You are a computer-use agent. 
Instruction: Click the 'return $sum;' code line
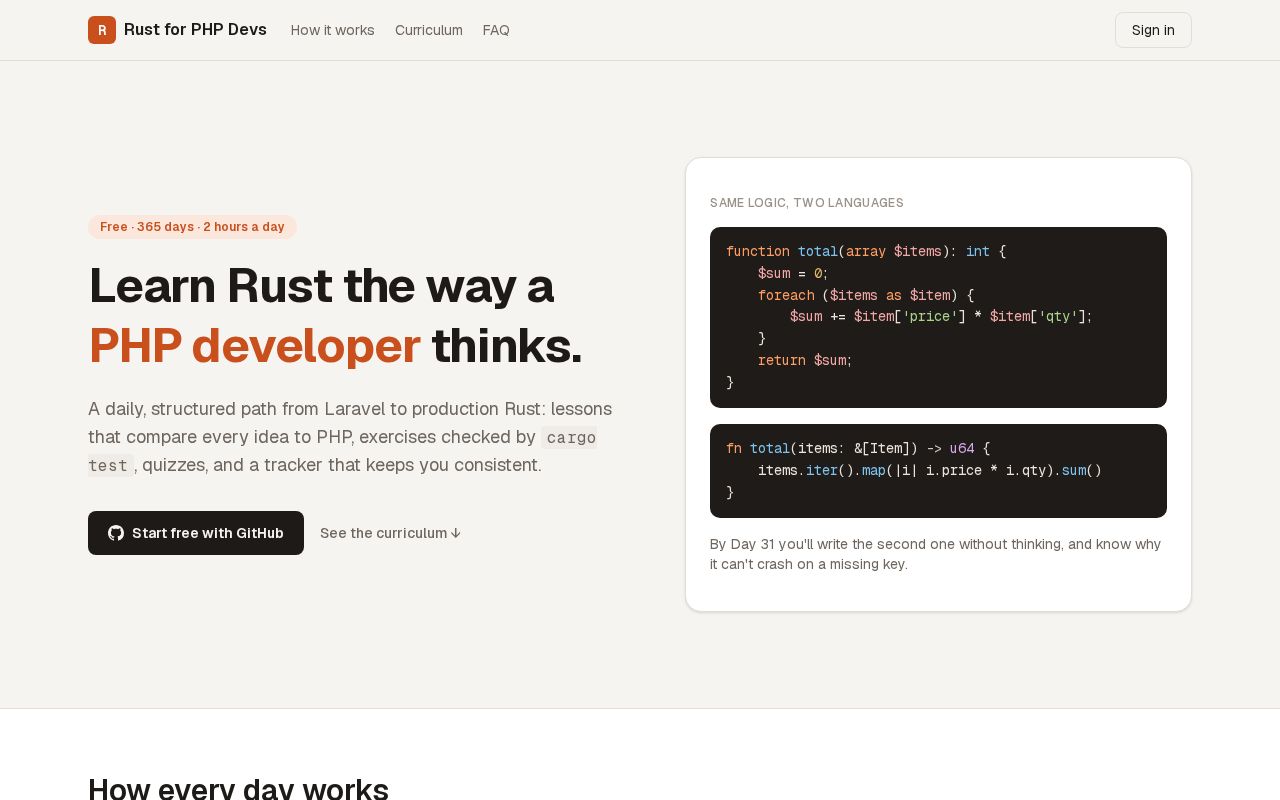pos(805,360)
